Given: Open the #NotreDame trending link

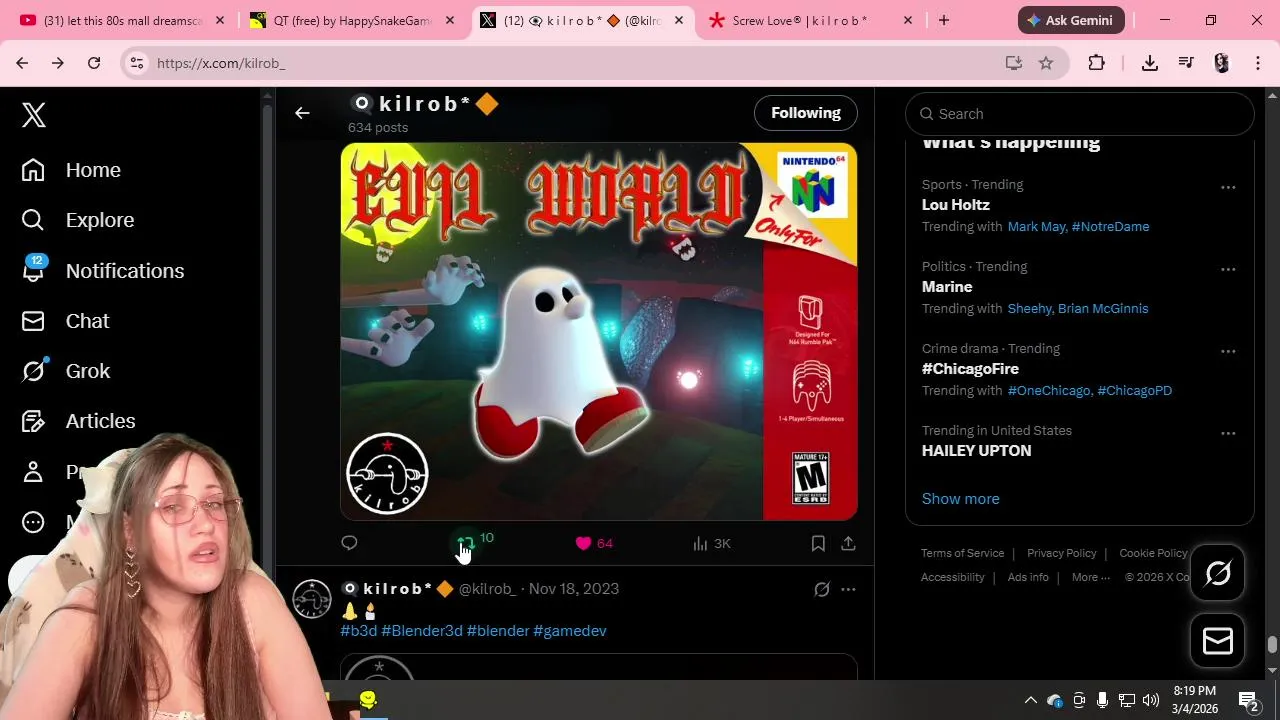Looking at the screenshot, I should coord(1110,227).
